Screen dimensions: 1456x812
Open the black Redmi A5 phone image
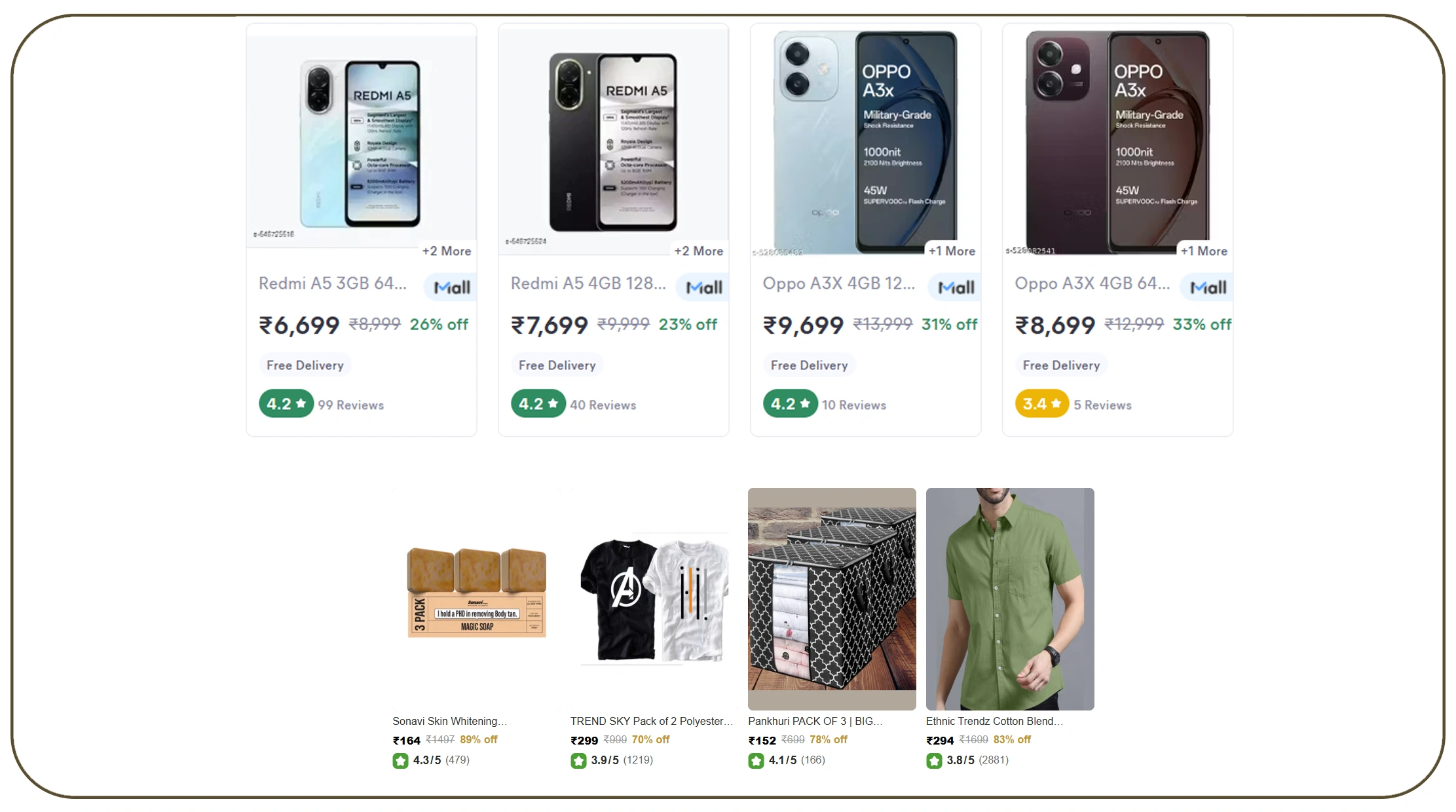[613, 143]
